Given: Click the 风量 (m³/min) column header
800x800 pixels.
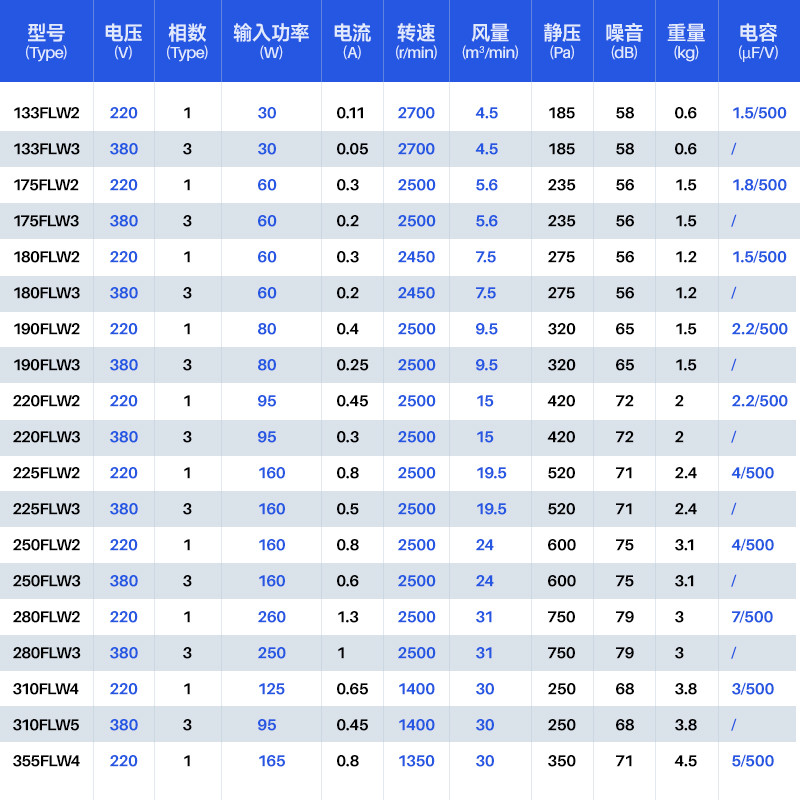Looking at the screenshot, I should point(490,42).
